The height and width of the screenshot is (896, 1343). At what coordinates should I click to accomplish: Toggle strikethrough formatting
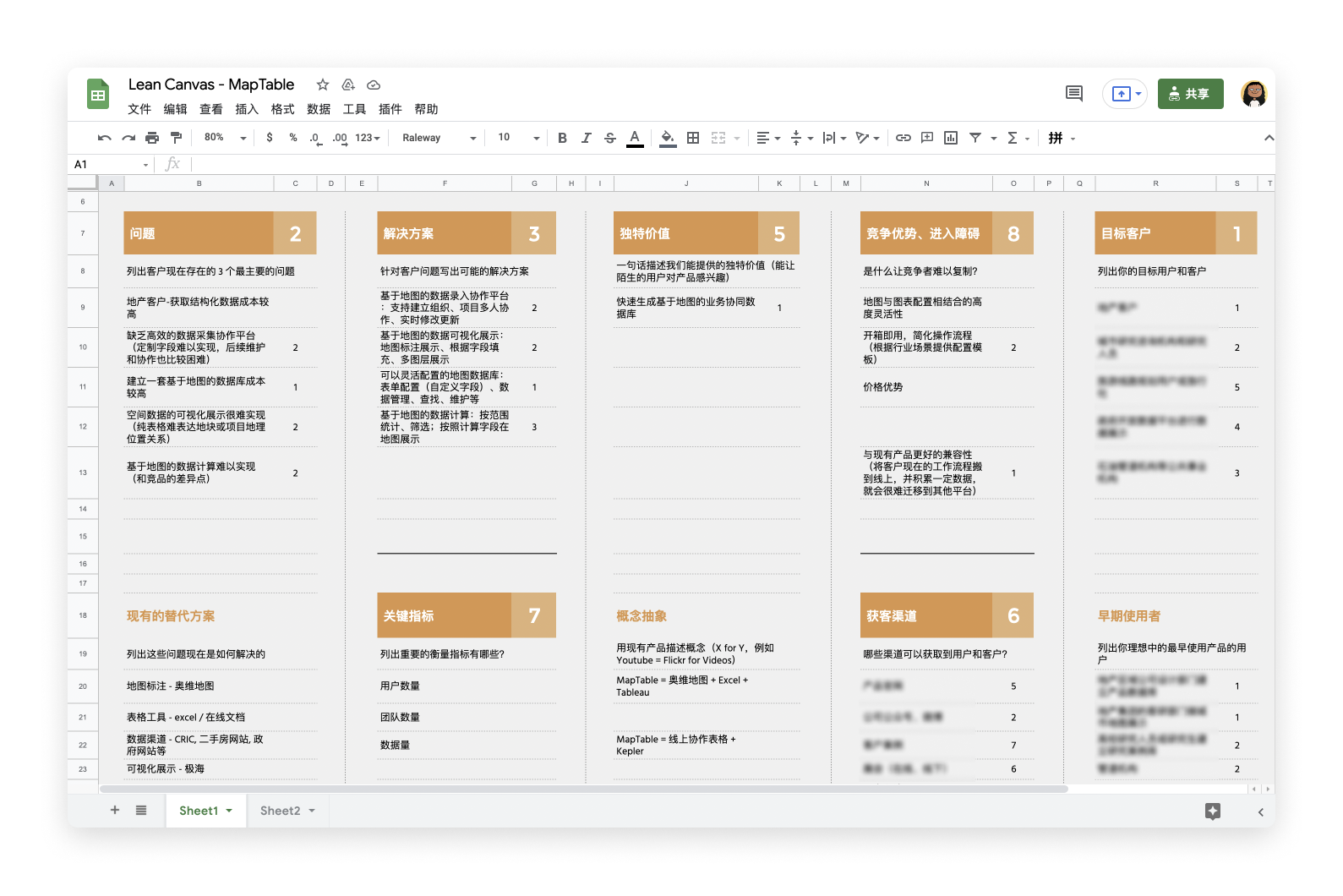click(x=610, y=138)
